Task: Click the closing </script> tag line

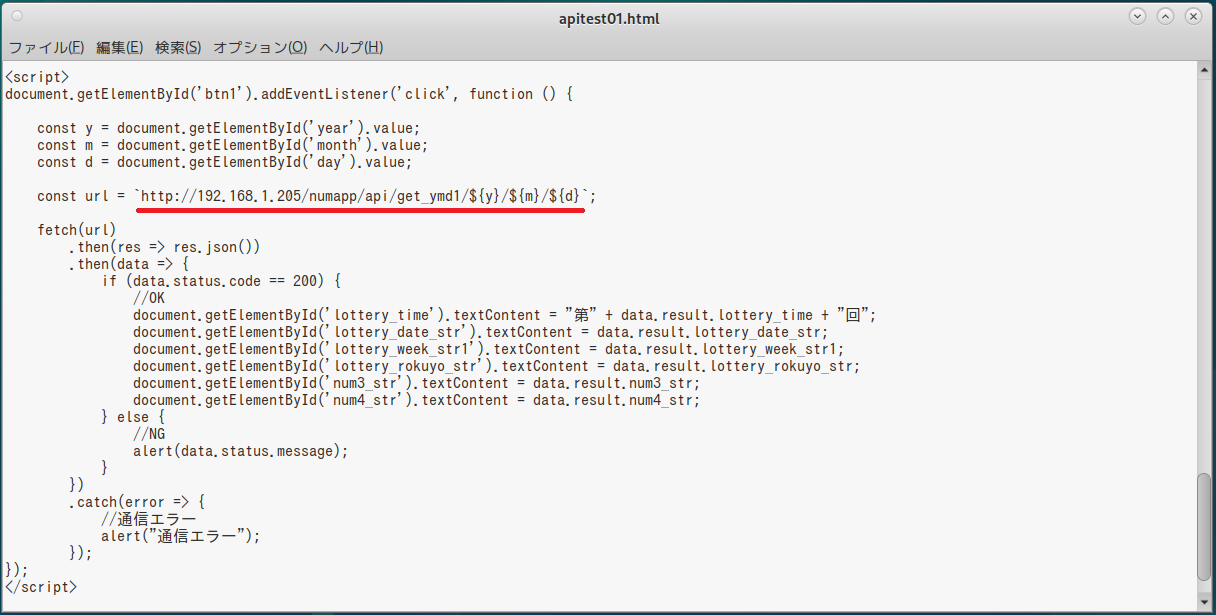Action: point(41,587)
